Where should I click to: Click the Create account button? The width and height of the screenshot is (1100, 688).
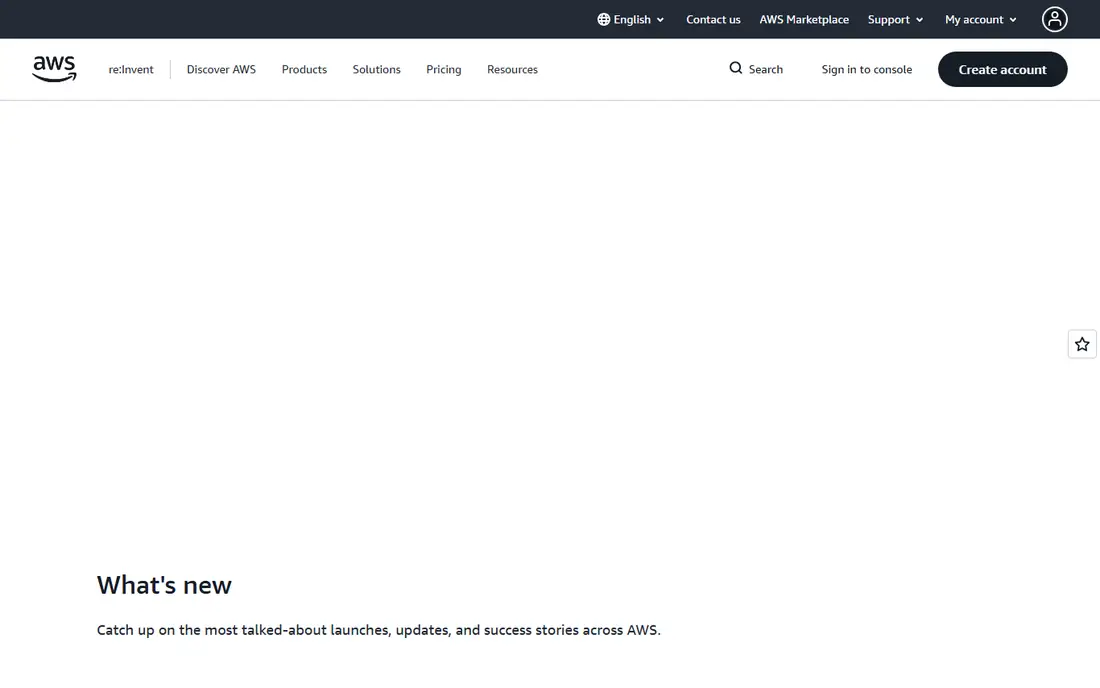tap(1002, 69)
